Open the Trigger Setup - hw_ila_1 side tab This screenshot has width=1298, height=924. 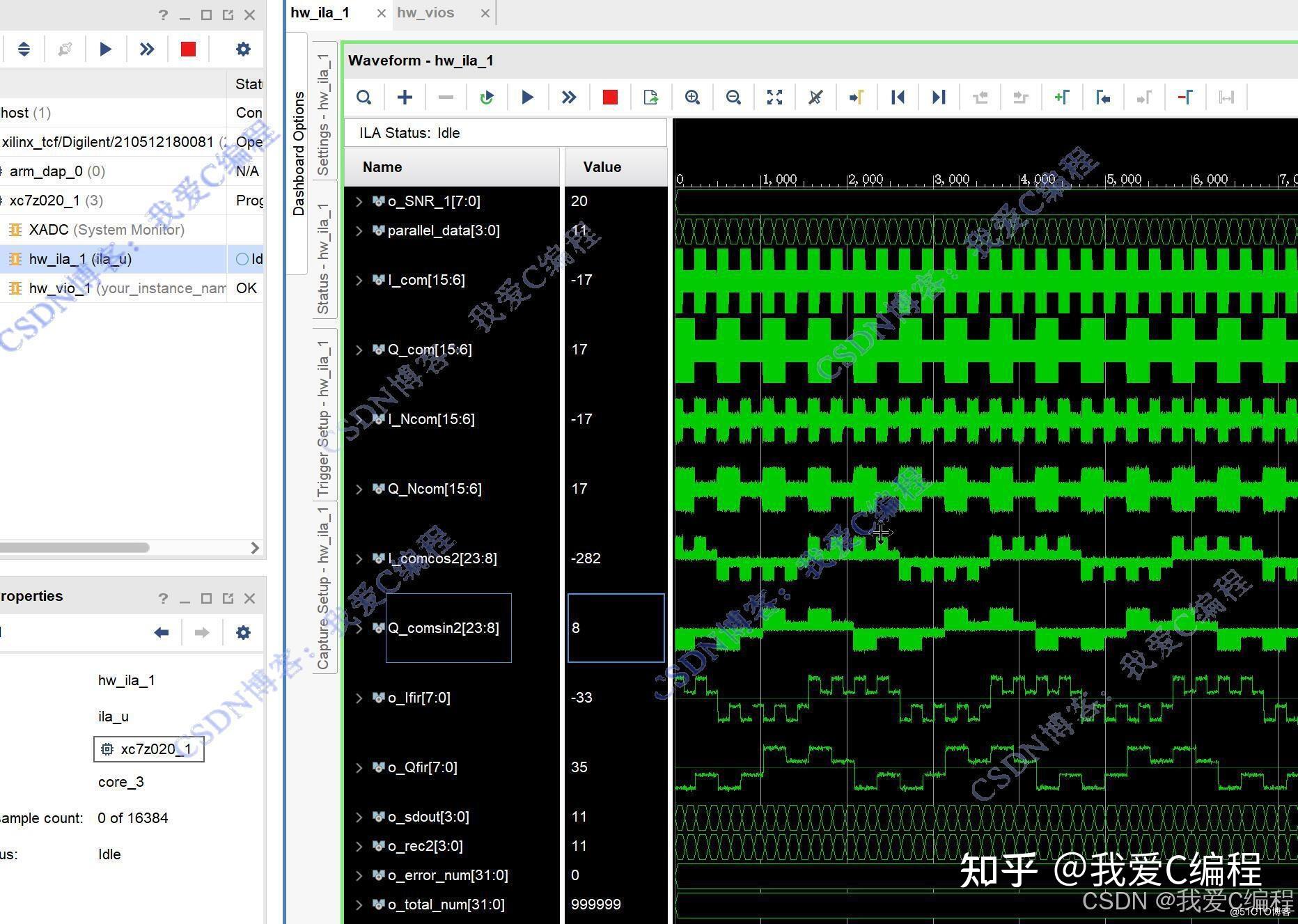point(324,418)
